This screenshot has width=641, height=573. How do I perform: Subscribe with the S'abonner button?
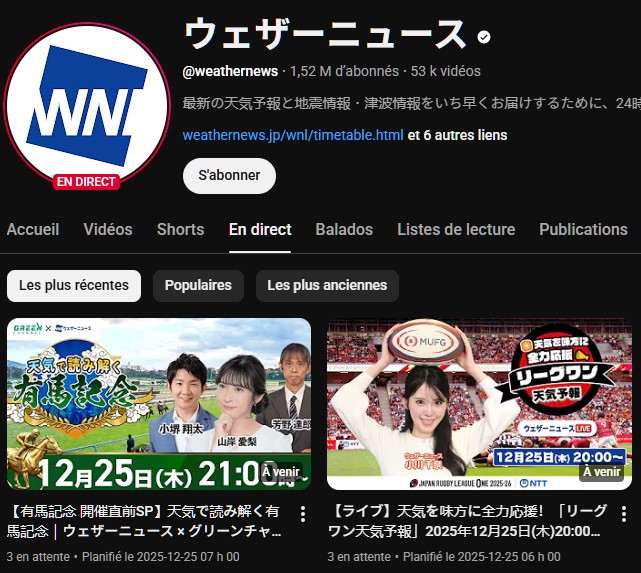(229, 176)
